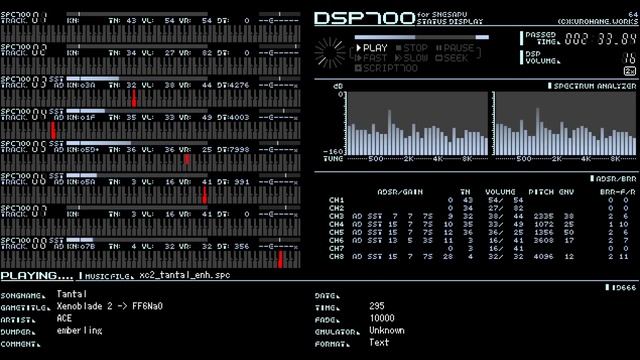640x360 pixels.
Task: Click the DSP volume value 16
Action: [x=629, y=58]
